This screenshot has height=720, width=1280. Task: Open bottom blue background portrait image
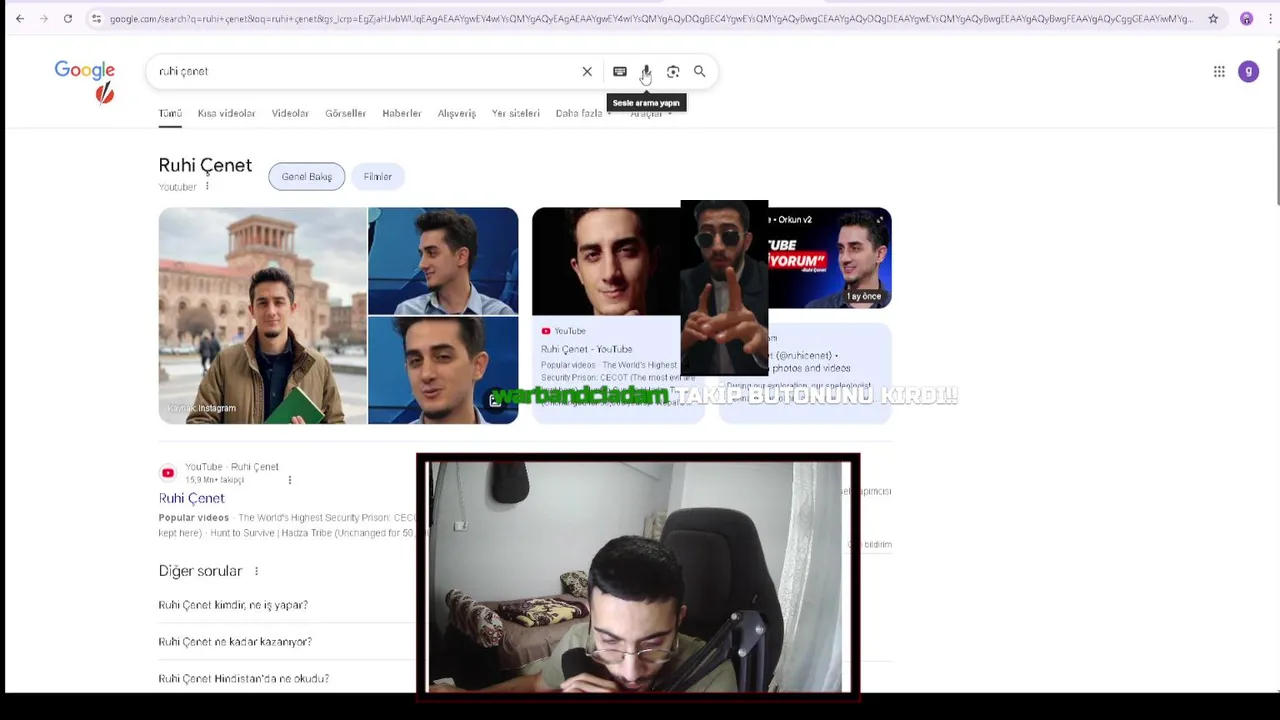click(x=443, y=370)
